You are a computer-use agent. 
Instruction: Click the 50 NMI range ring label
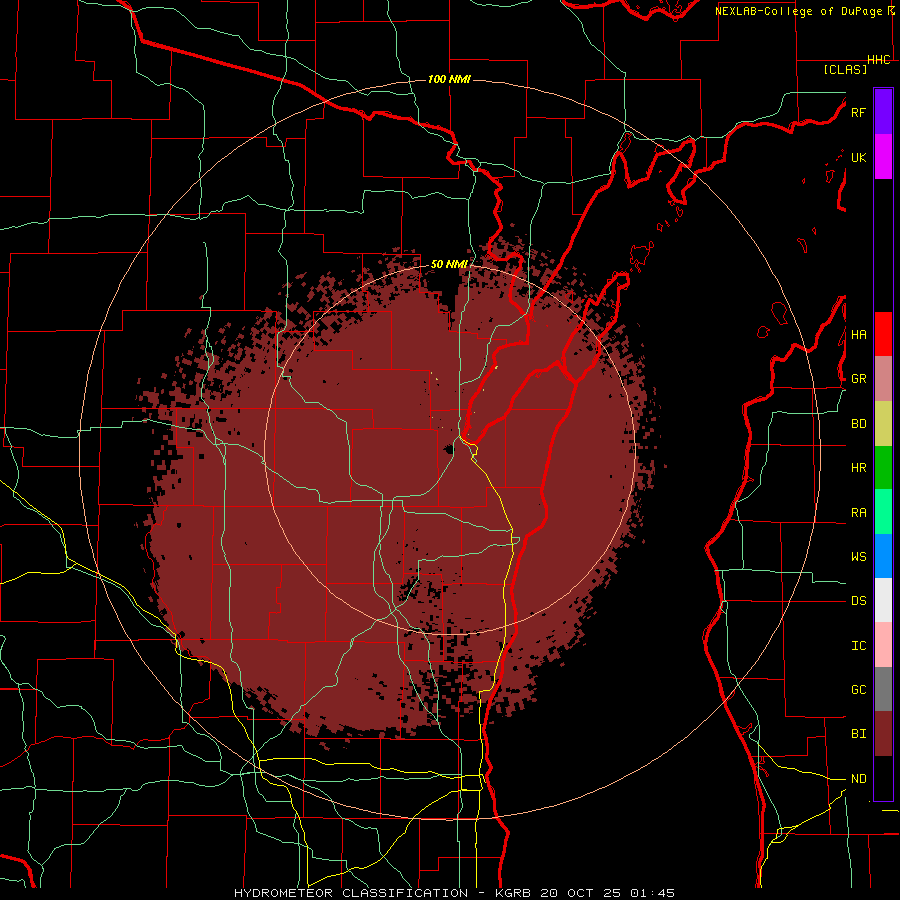tap(449, 264)
